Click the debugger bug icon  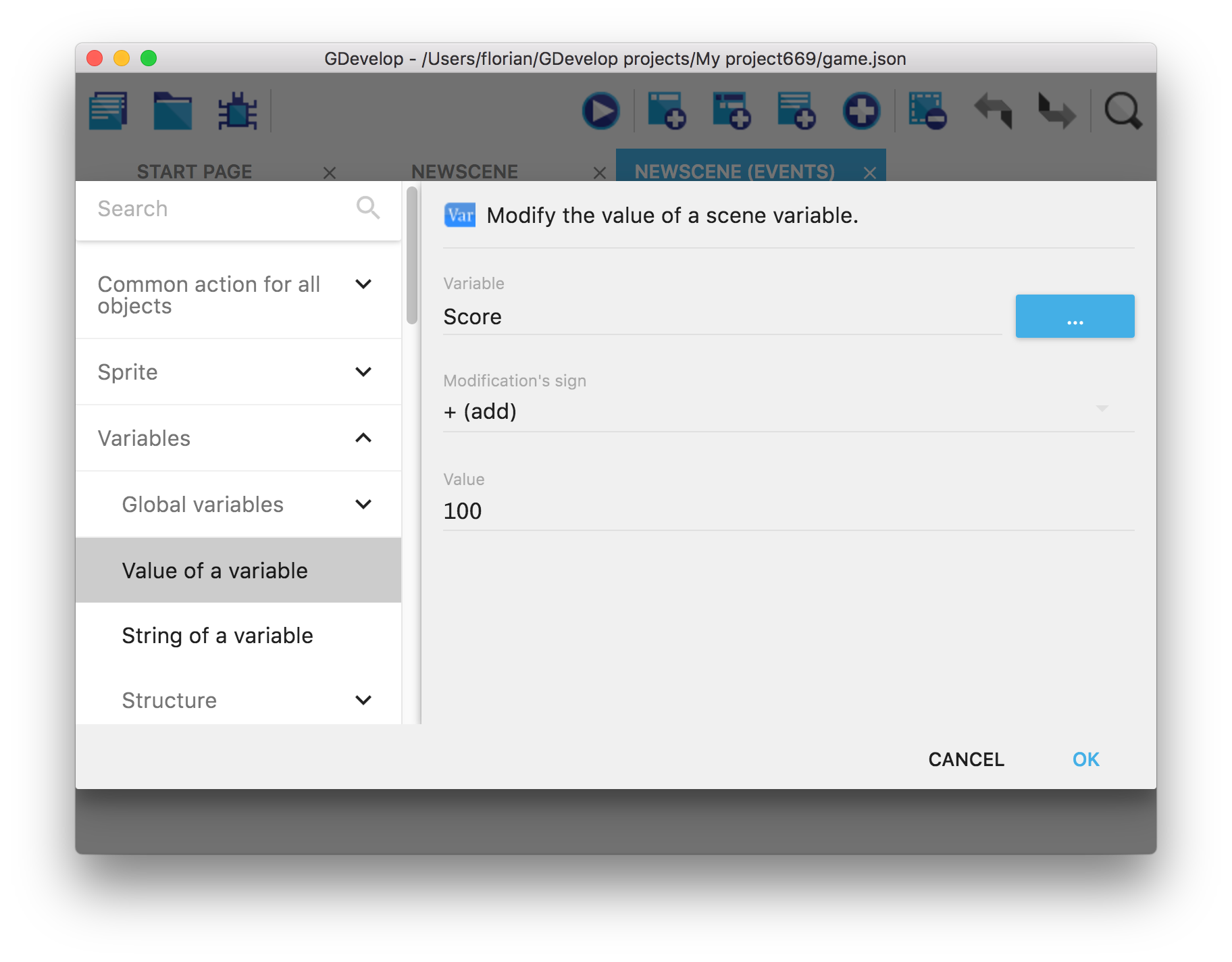tap(237, 111)
